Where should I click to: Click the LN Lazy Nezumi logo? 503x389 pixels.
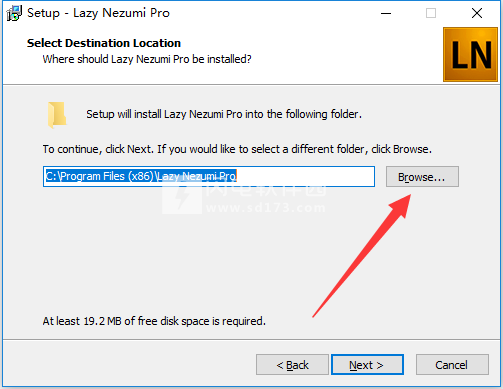coord(470,54)
